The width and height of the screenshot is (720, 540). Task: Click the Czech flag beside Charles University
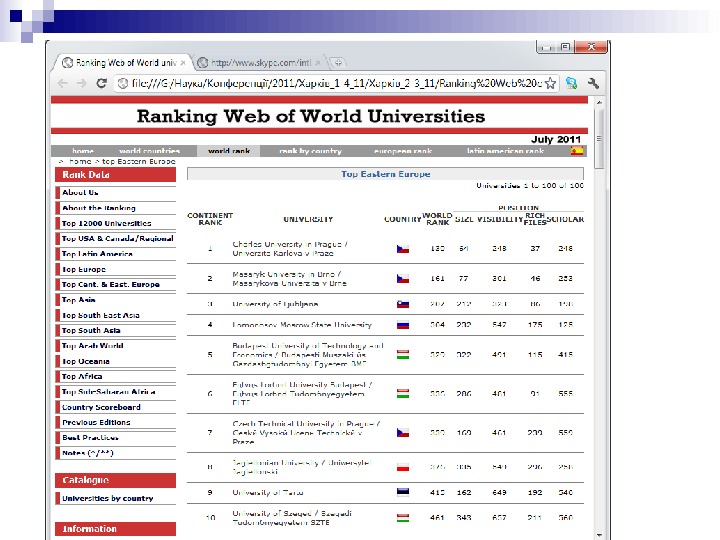pos(403,249)
